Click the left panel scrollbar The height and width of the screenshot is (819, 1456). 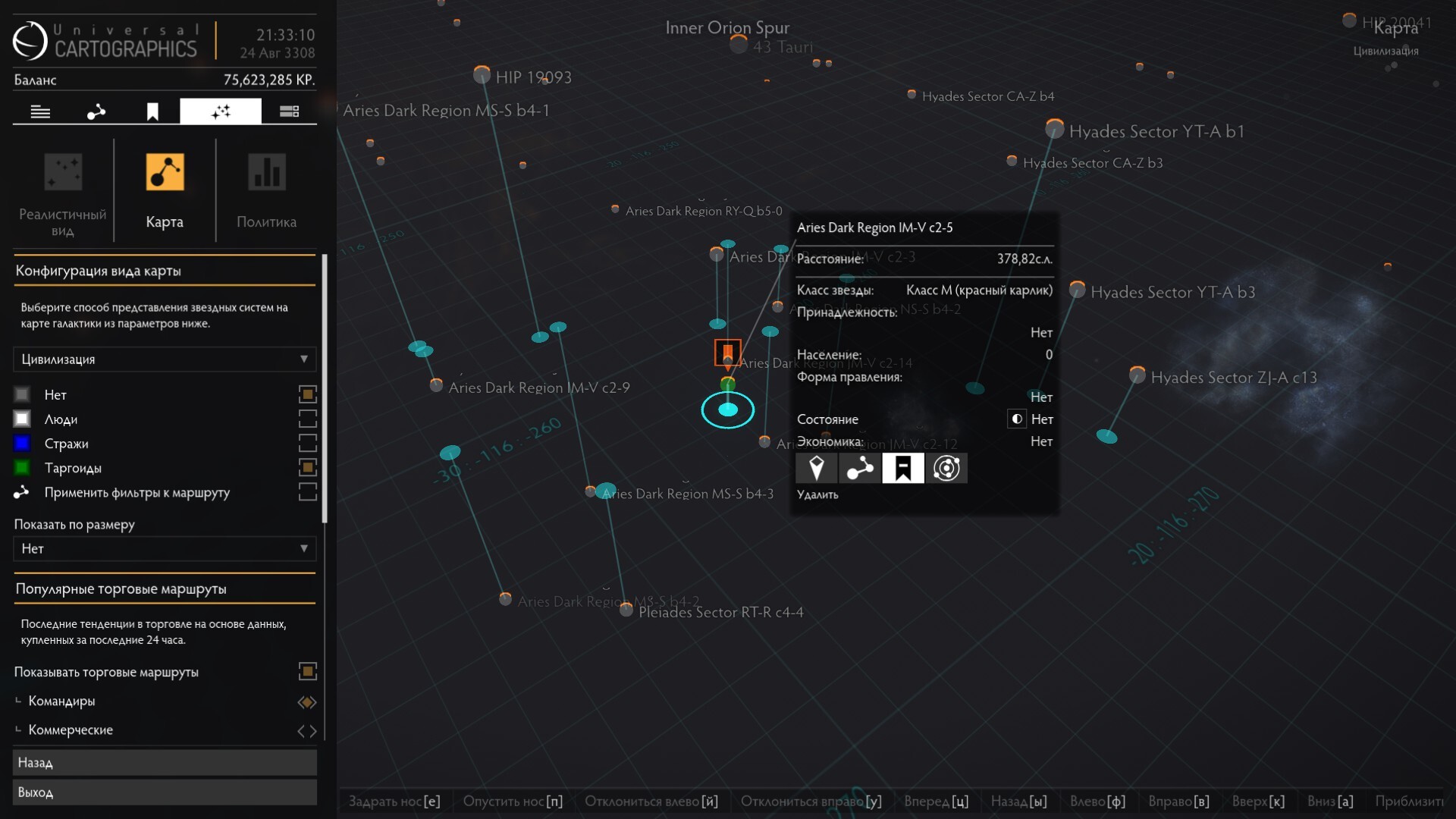coord(325,388)
